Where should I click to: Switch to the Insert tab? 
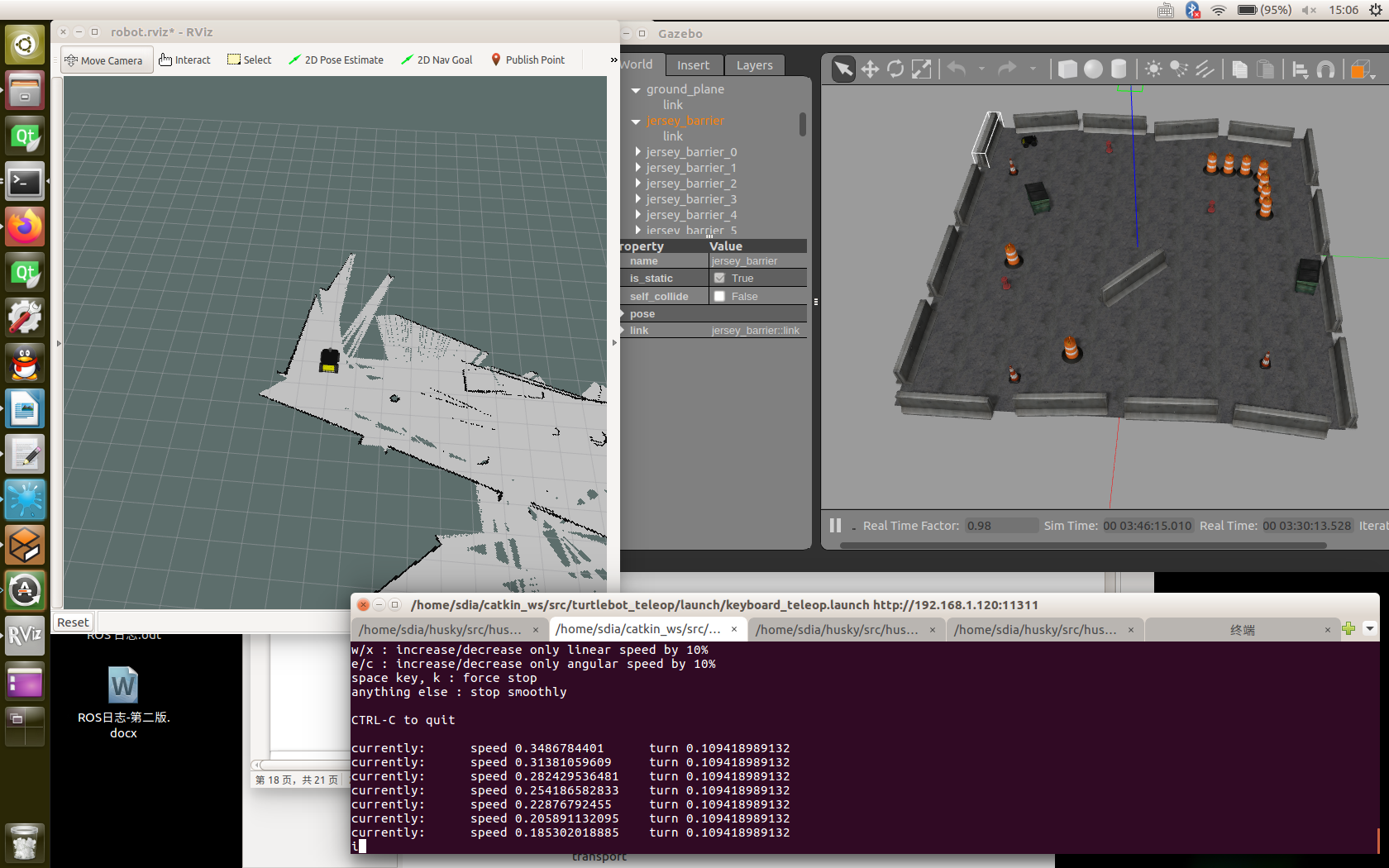click(693, 65)
